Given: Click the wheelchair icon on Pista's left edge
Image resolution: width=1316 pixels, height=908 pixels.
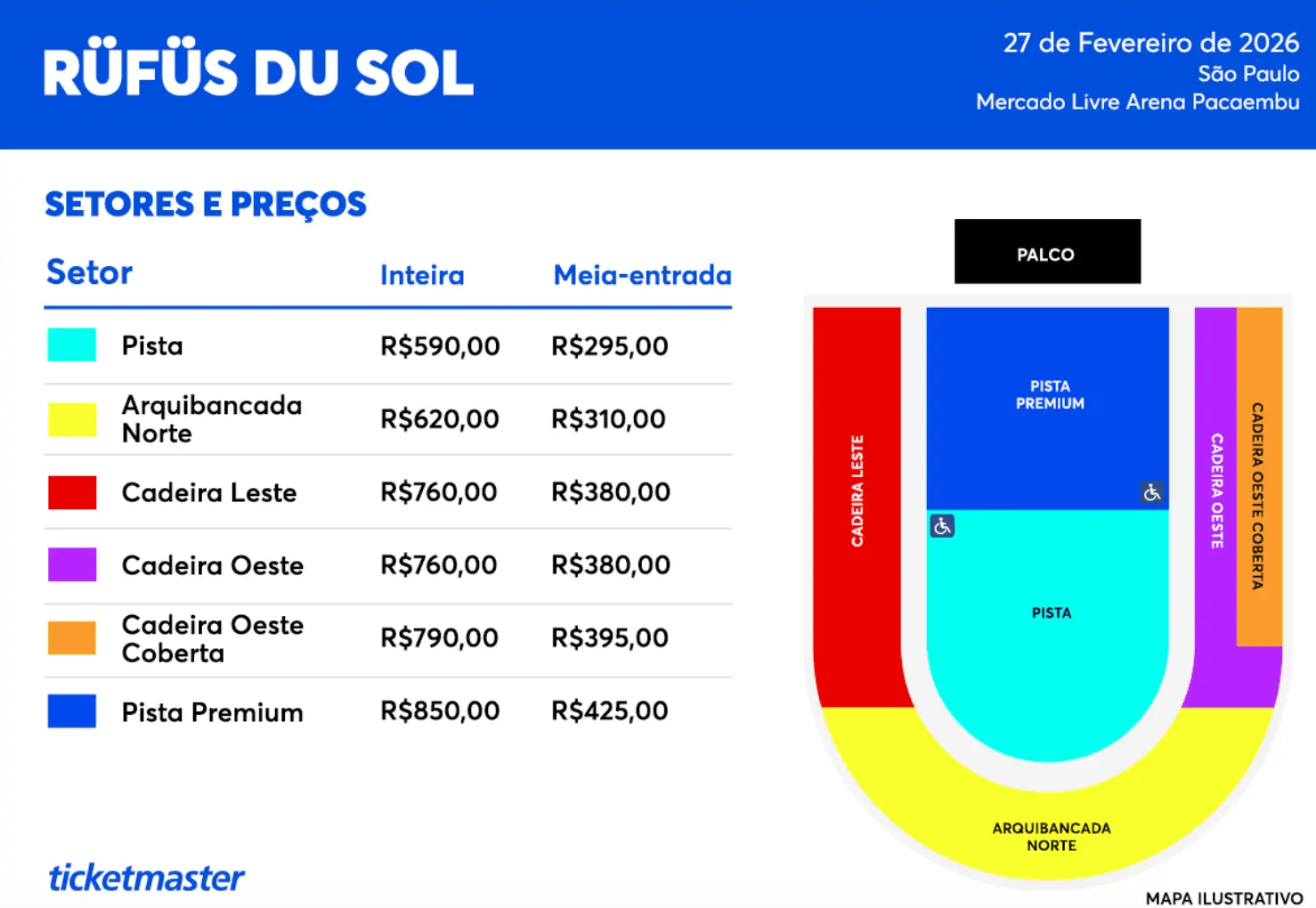Looking at the screenshot, I should pos(942,526).
